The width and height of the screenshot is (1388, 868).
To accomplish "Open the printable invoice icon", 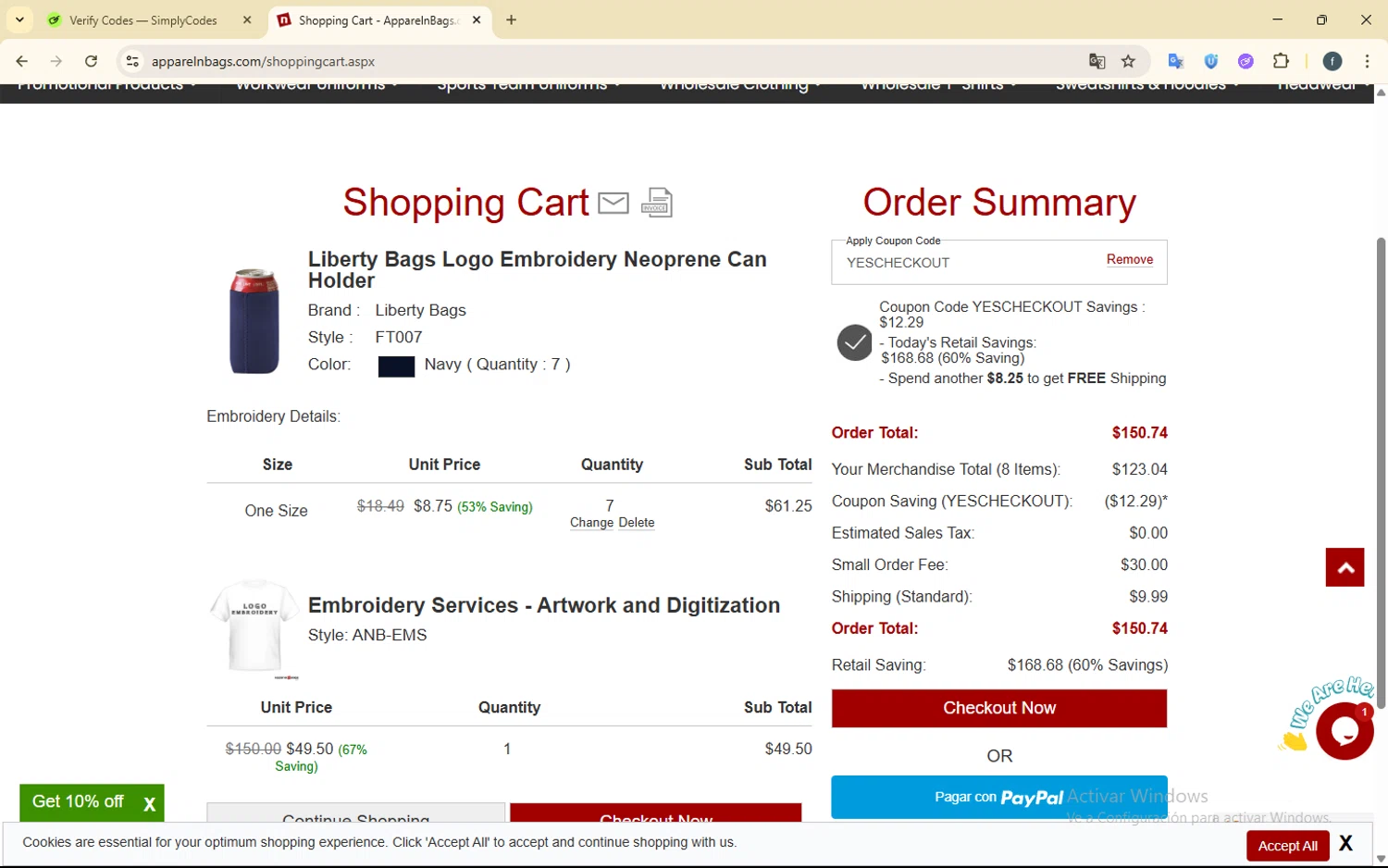I will click(x=657, y=202).
